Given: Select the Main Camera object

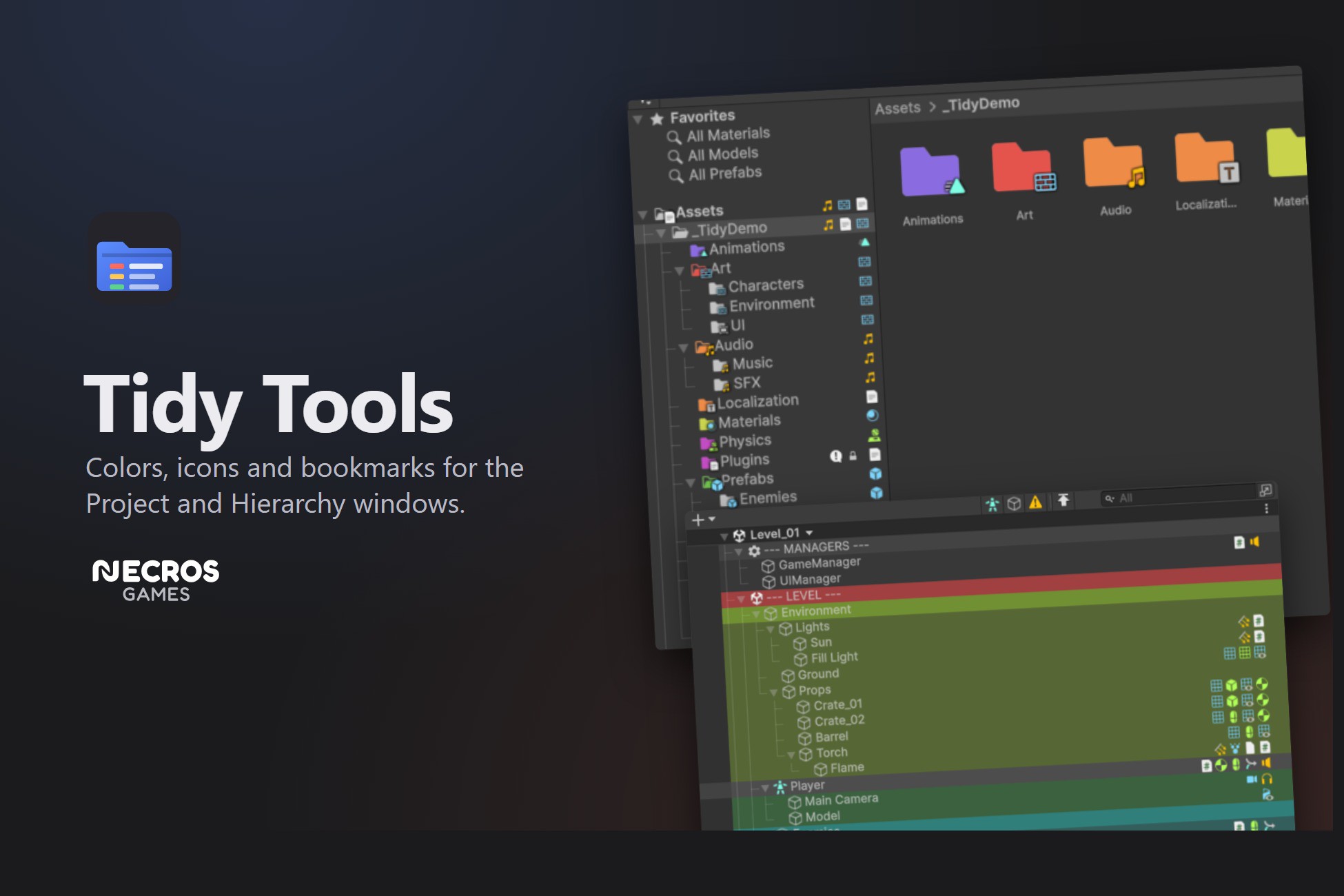Looking at the screenshot, I should coord(842,800).
